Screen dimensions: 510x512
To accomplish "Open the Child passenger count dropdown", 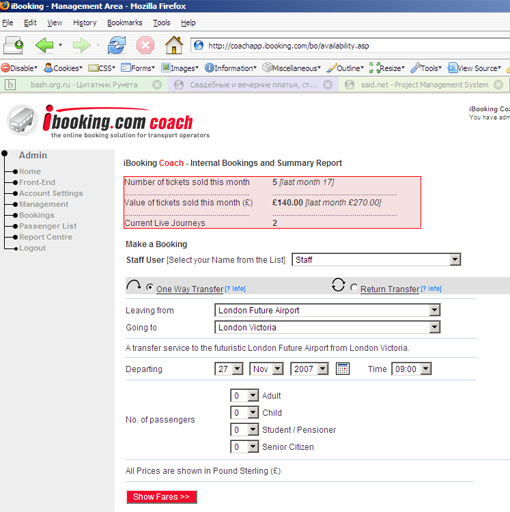I will click(244, 413).
